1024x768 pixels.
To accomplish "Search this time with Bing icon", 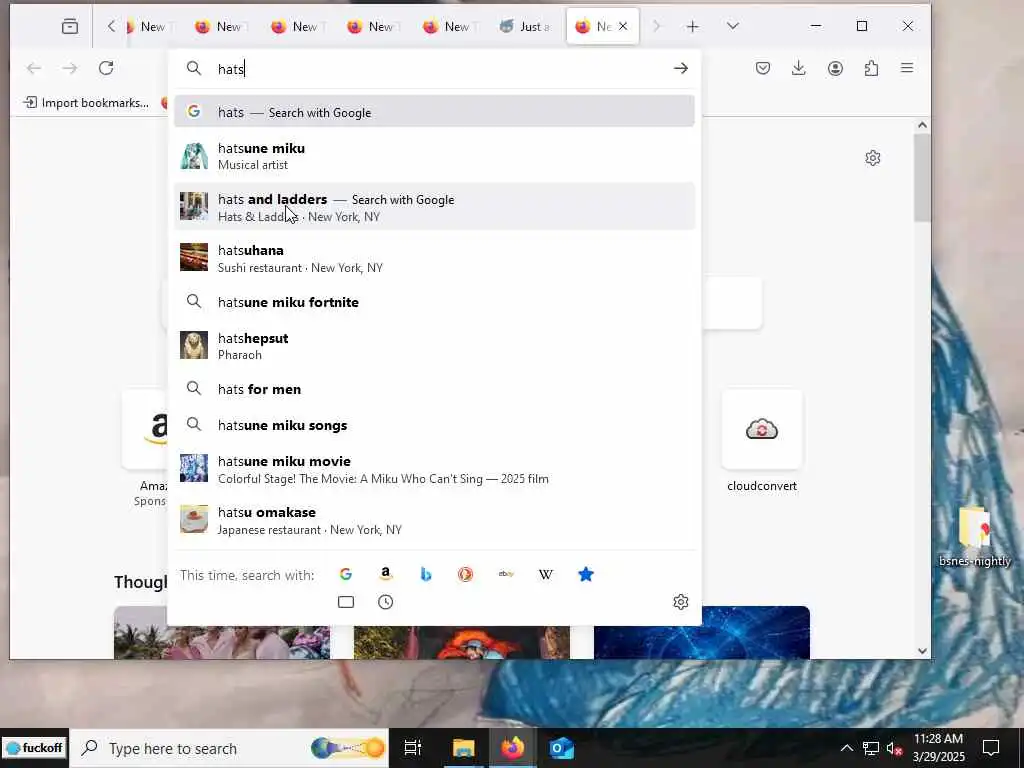I will pos(426,574).
